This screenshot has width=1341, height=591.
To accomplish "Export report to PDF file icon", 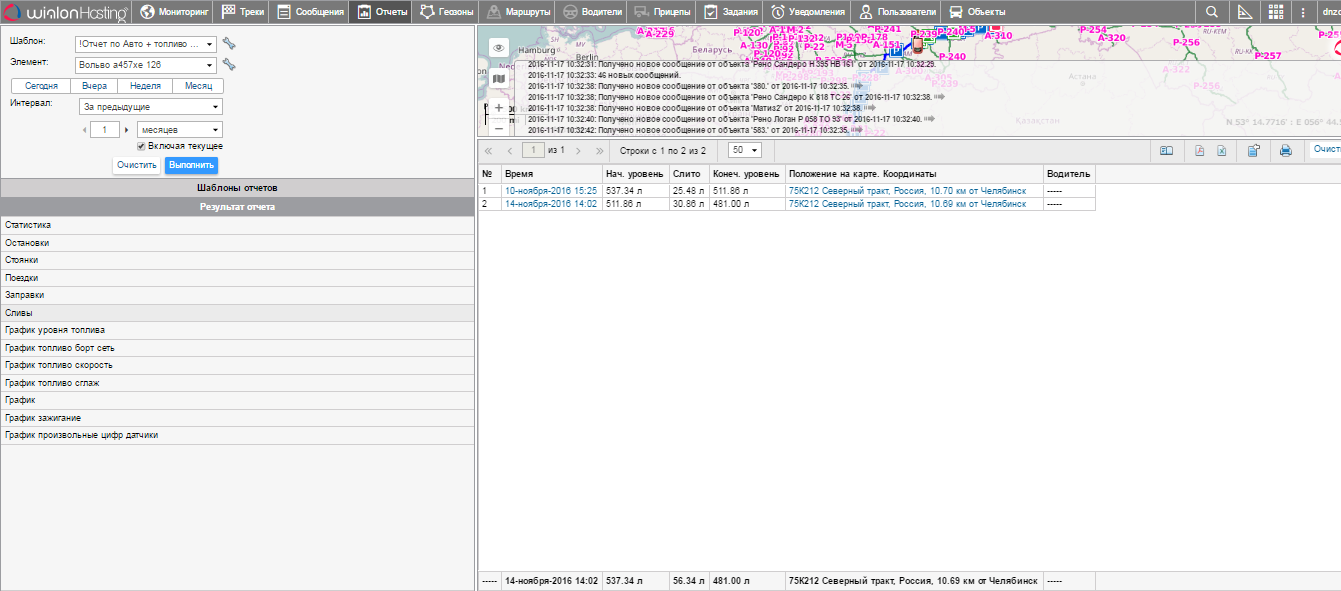I will coord(1200,151).
